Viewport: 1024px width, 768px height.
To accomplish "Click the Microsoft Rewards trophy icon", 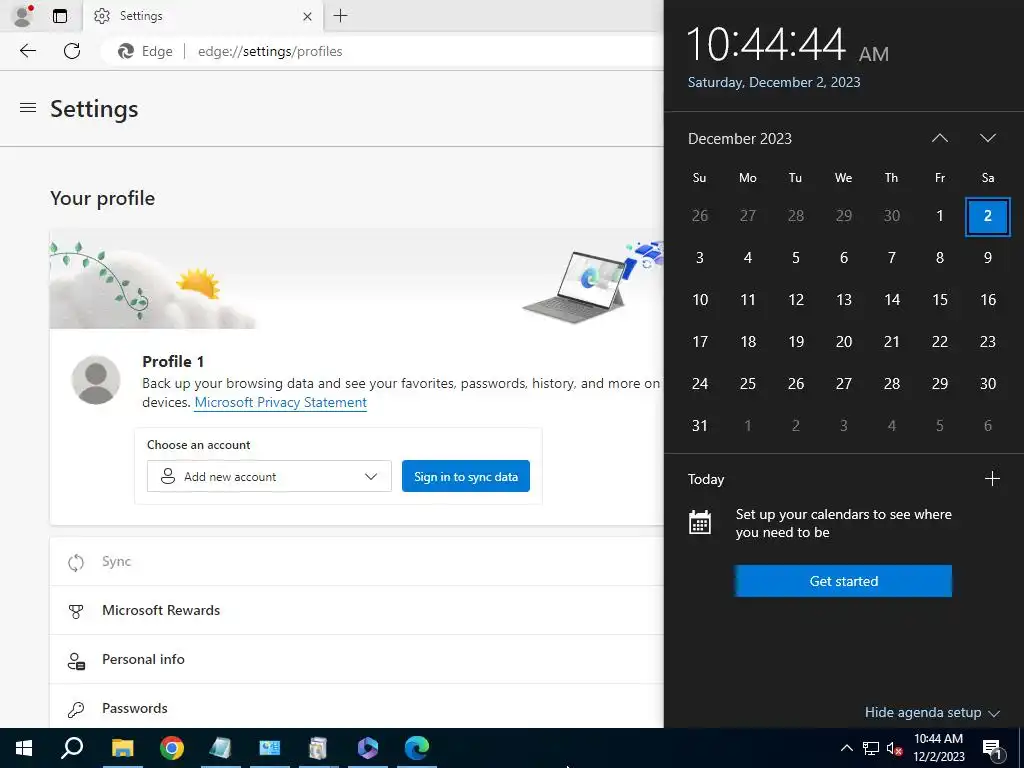I will coord(76,611).
